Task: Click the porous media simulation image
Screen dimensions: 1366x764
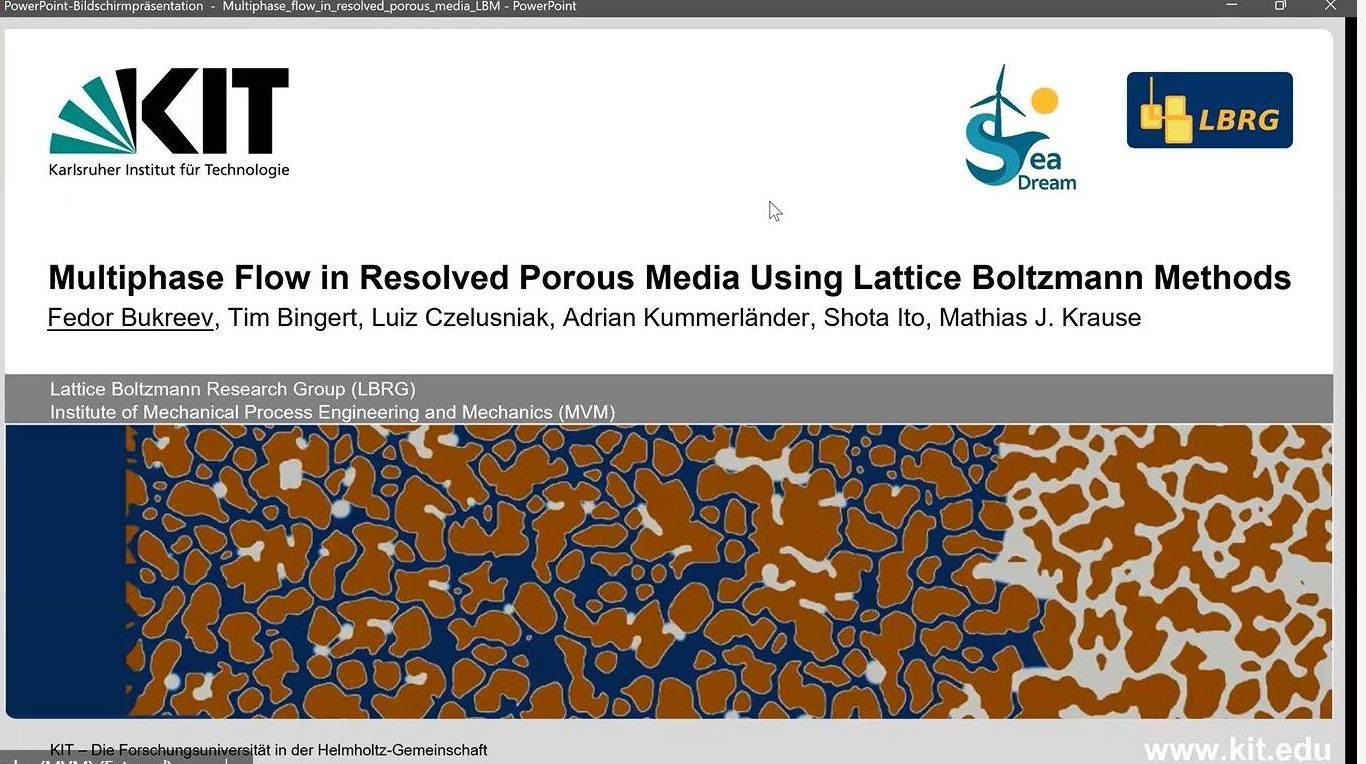Action: tap(668, 570)
